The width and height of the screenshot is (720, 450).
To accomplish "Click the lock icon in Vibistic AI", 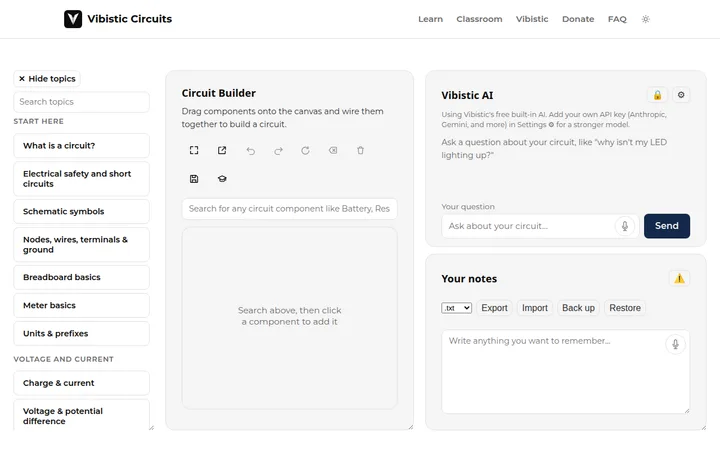I will [x=657, y=95].
